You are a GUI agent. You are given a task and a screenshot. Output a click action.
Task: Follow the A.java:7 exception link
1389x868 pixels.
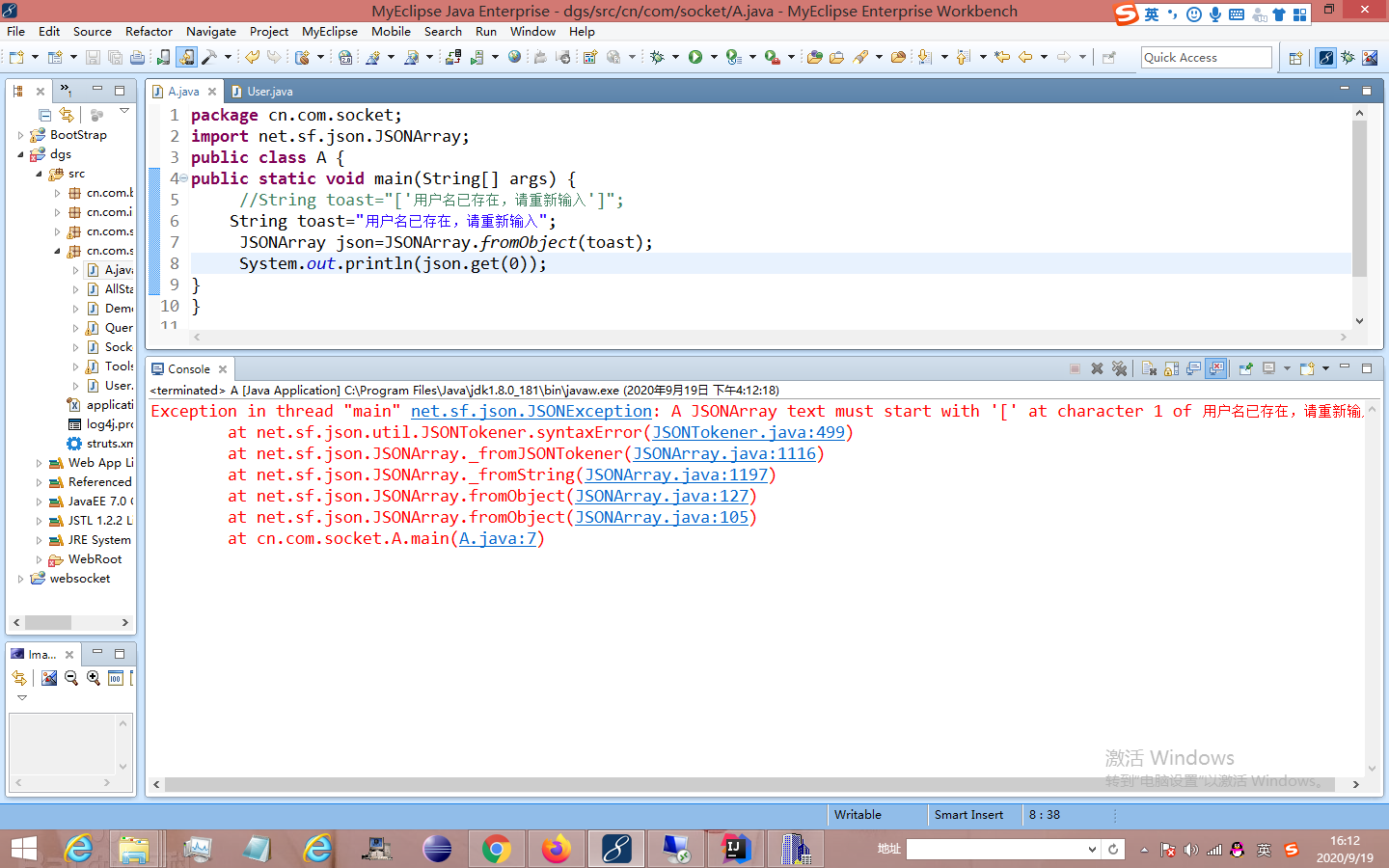click(499, 538)
